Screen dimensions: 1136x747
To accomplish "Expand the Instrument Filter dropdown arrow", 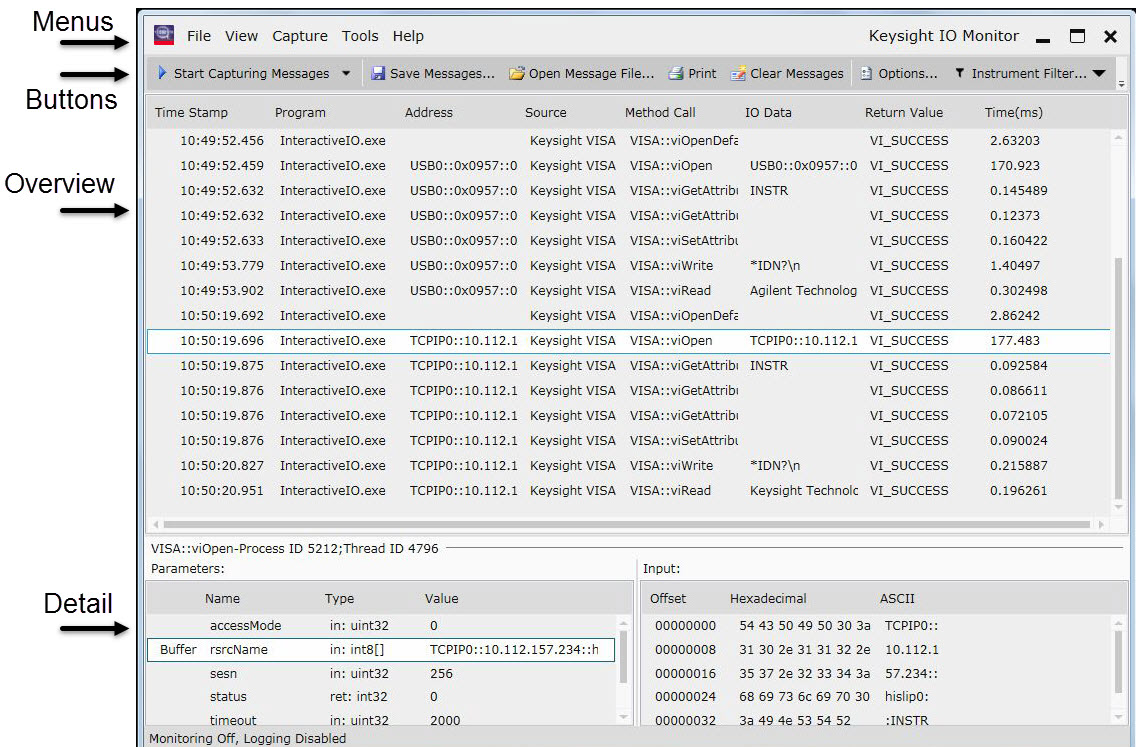I will (1099, 73).
